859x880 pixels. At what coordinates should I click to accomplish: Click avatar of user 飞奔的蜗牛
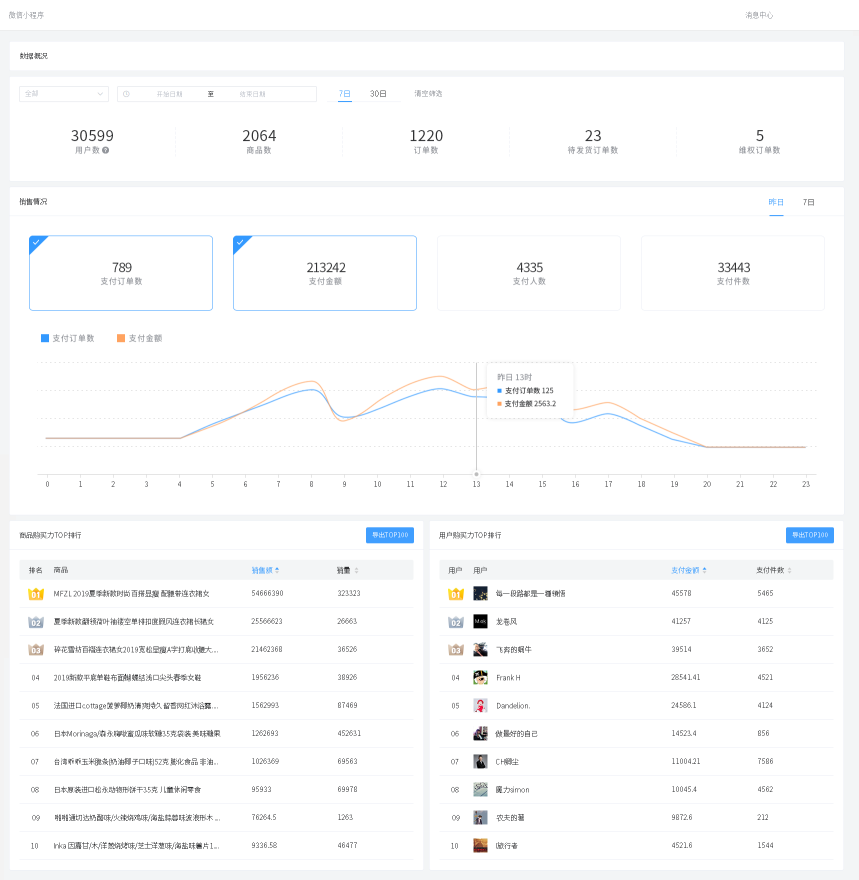[480, 649]
